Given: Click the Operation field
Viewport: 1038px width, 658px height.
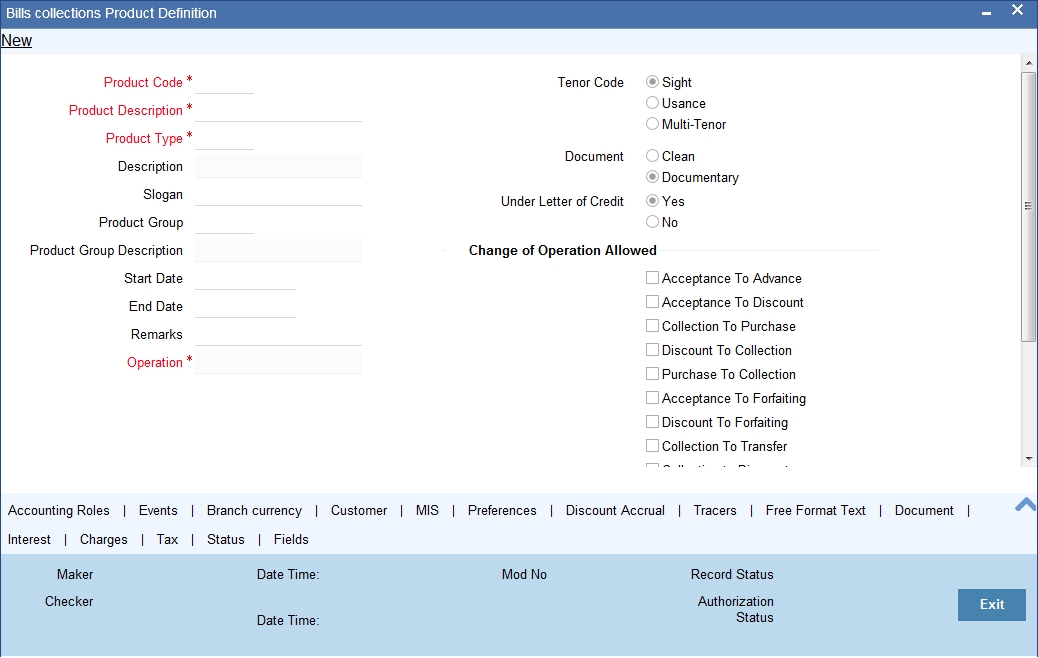Looking at the screenshot, I should pos(278,362).
